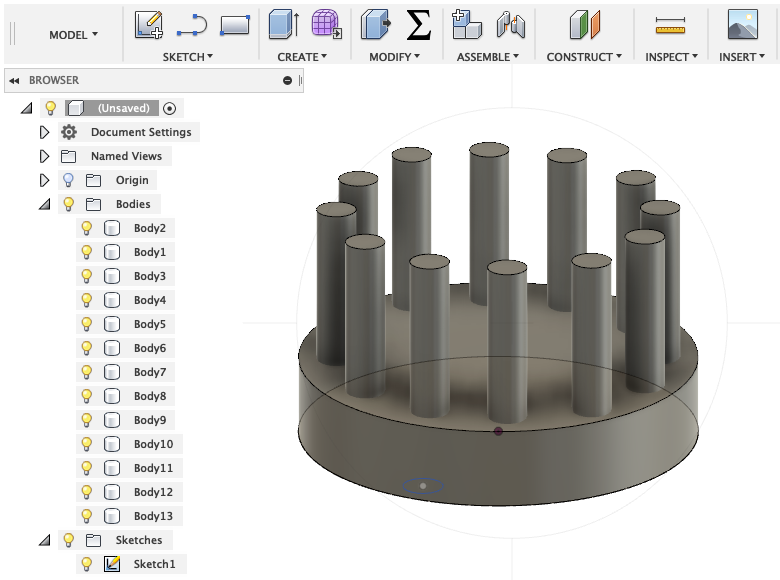Open the CONSTRUCT menu
The width and height of the screenshot is (780, 580).
click(584, 57)
